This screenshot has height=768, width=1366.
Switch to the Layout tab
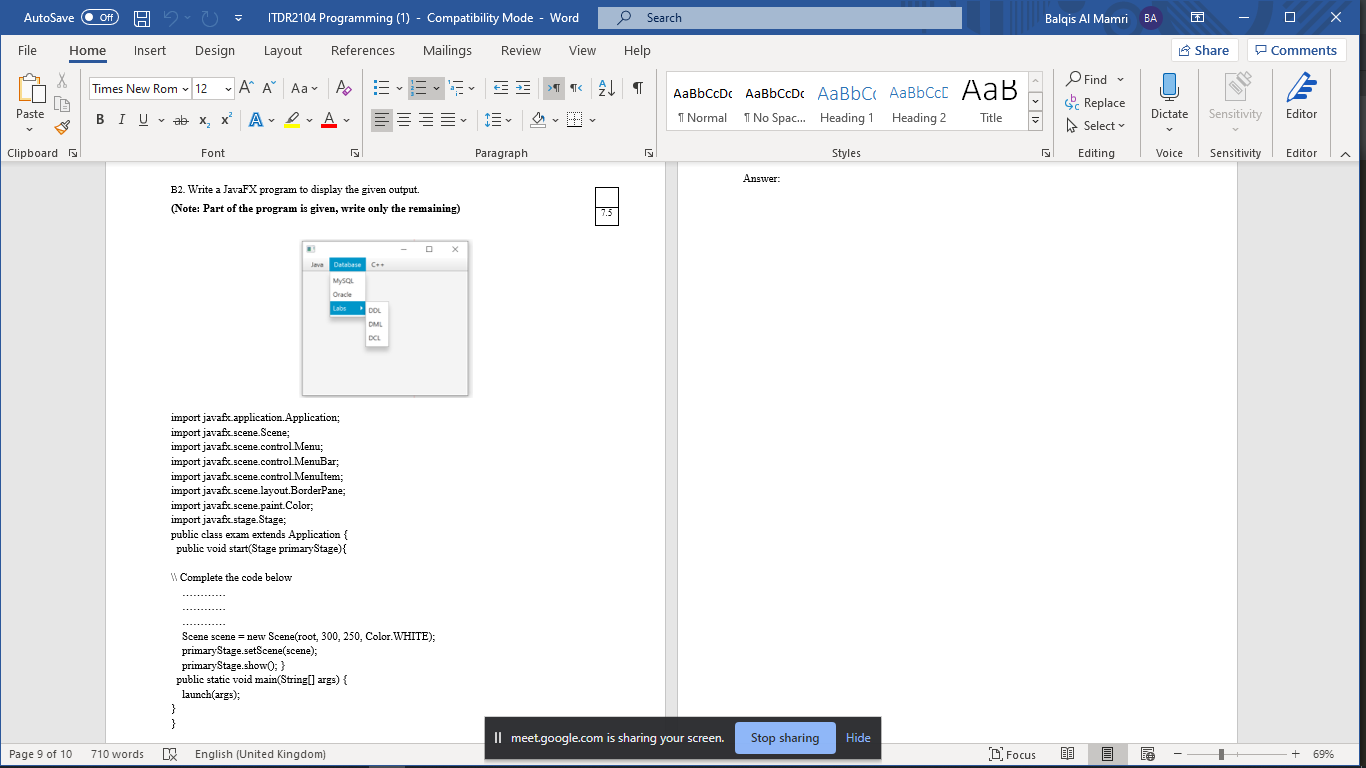pyautogui.click(x=283, y=50)
